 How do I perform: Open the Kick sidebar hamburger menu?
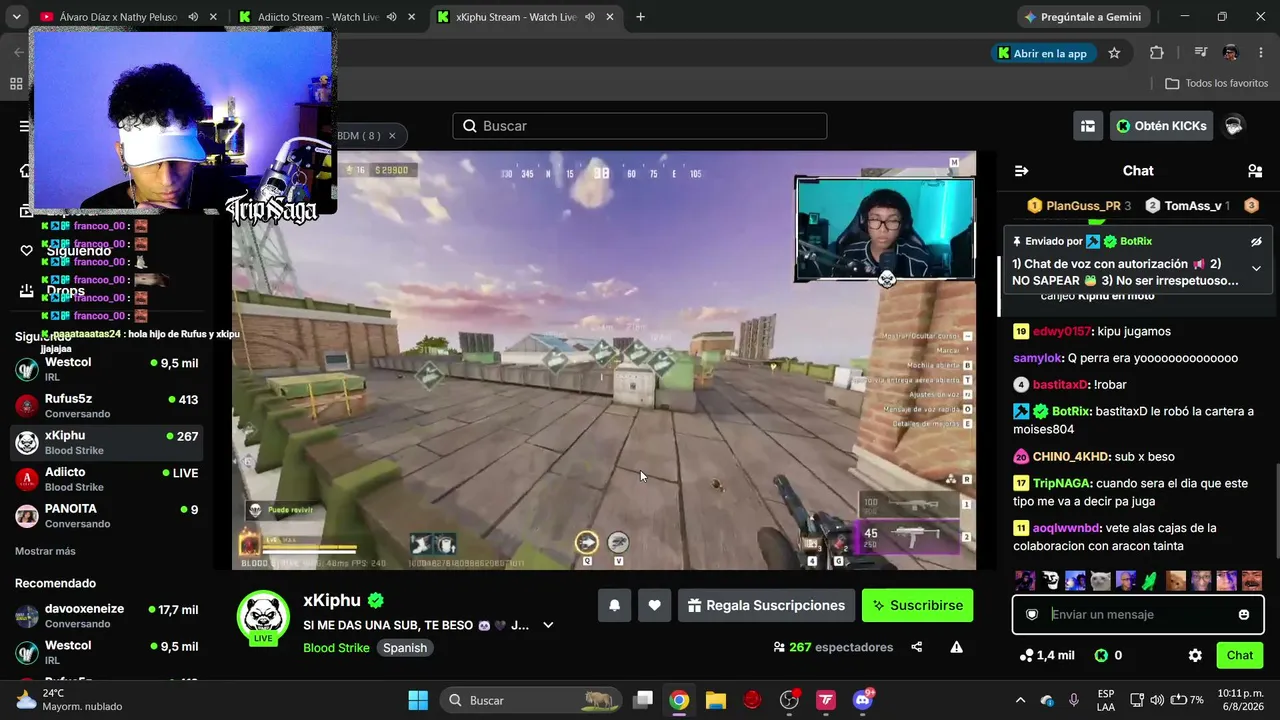(x=24, y=126)
